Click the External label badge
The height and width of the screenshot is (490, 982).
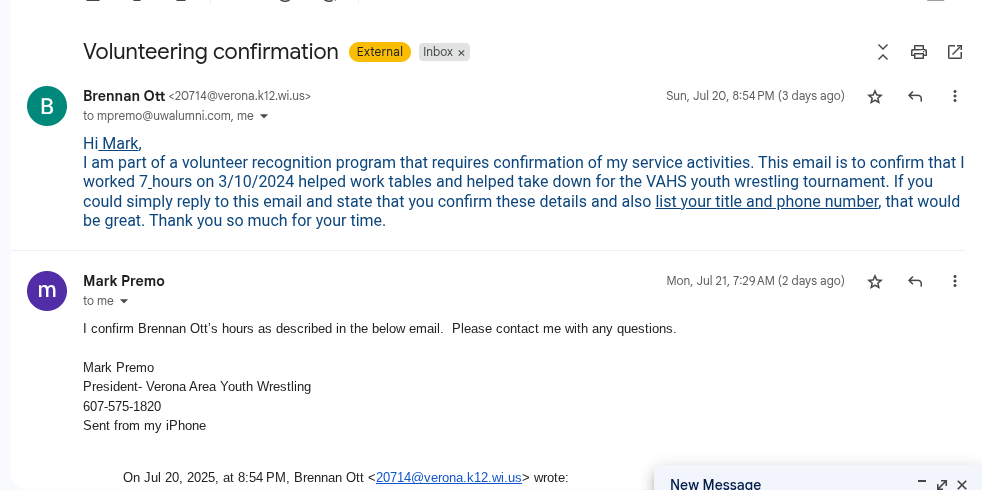(380, 52)
